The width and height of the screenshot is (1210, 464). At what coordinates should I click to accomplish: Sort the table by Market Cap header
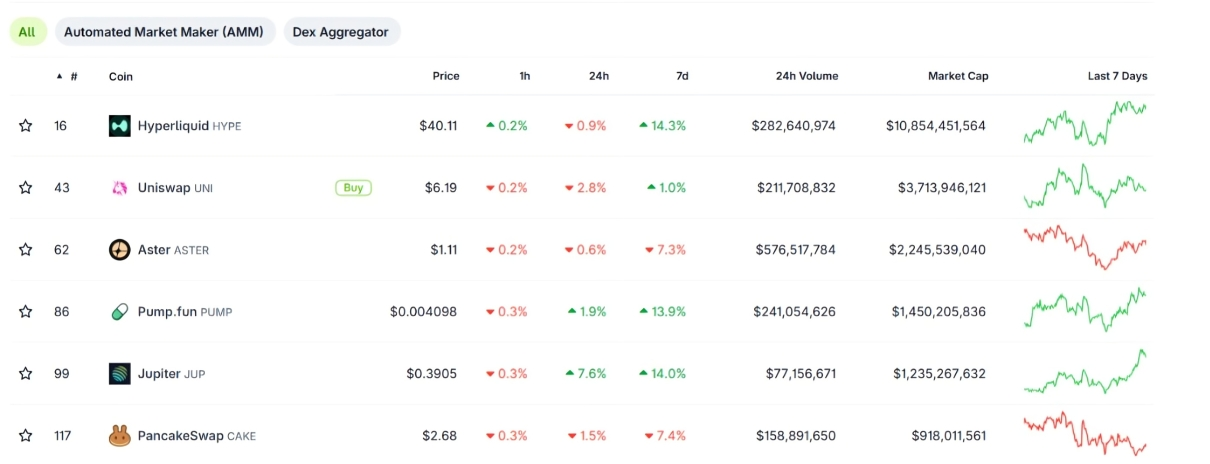[x=957, y=76]
